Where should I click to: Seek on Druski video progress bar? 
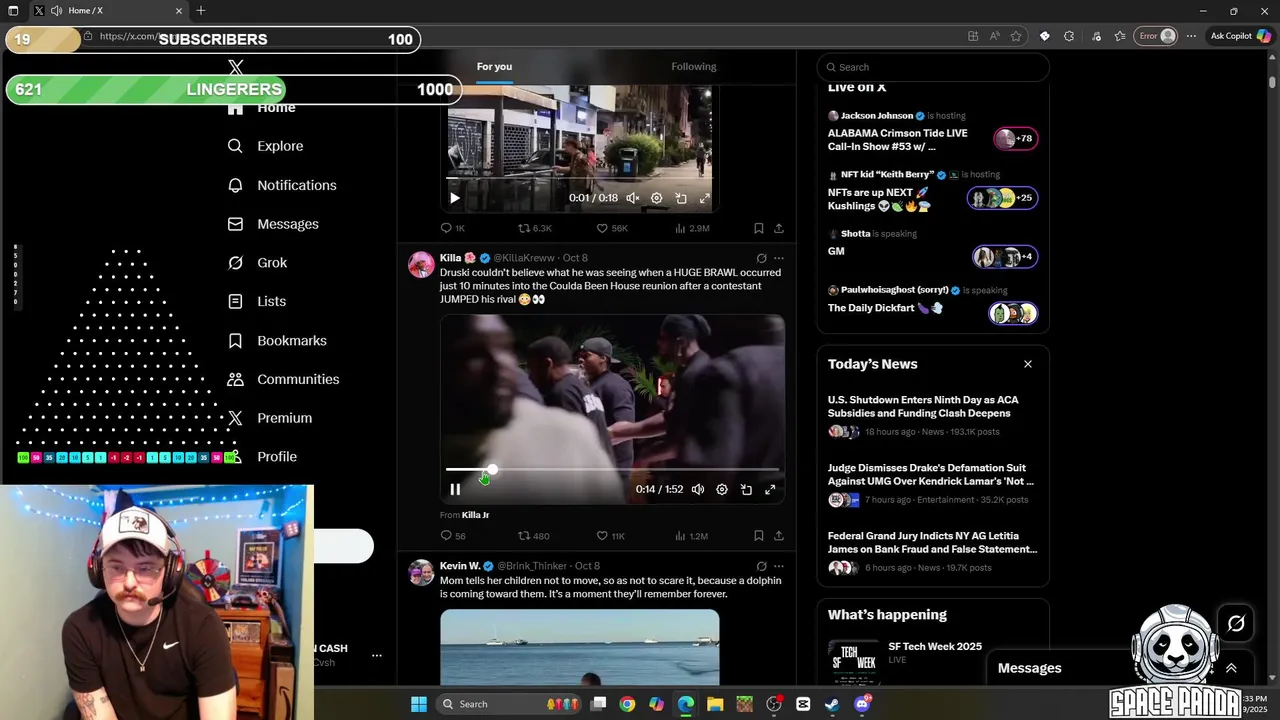[x=612, y=469]
